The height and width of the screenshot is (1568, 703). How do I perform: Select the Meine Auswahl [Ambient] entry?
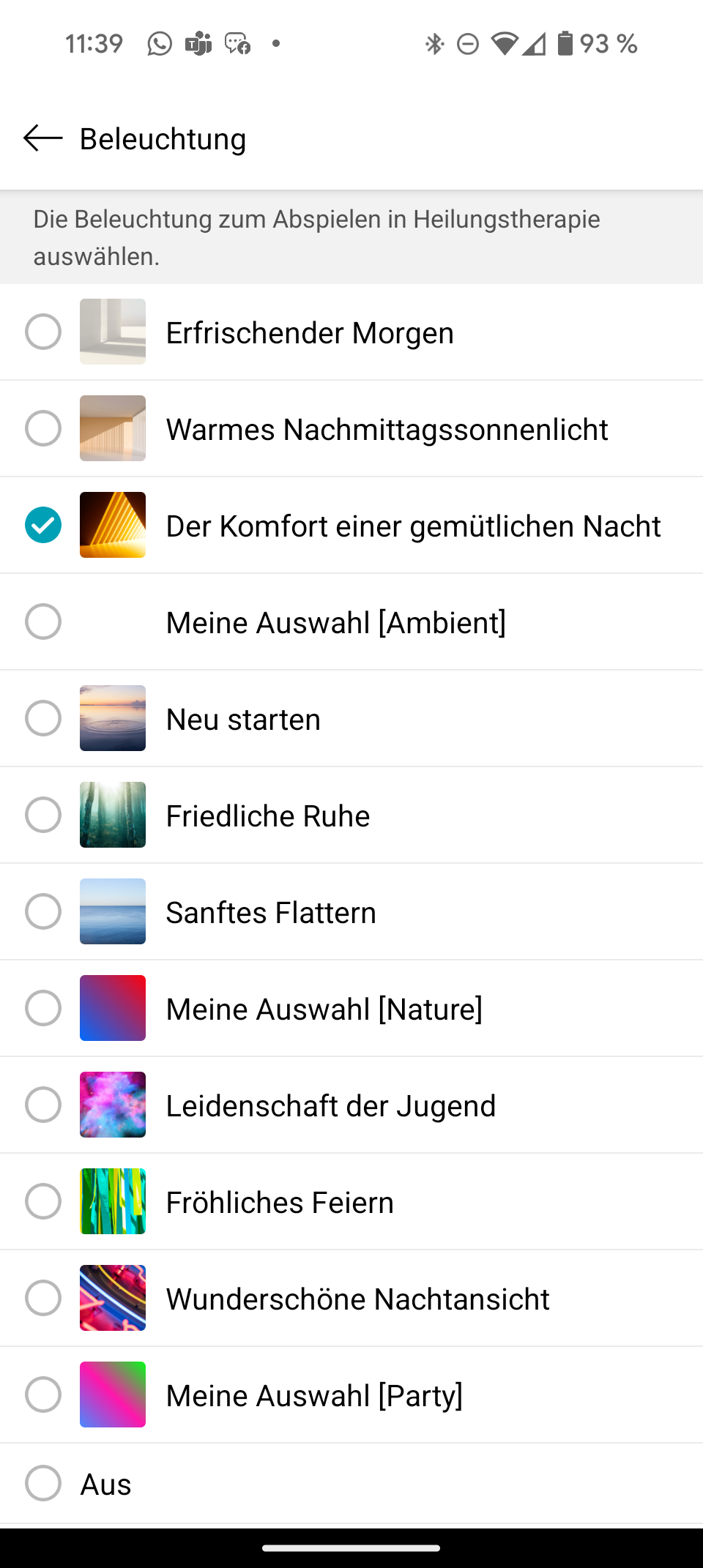coord(336,622)
